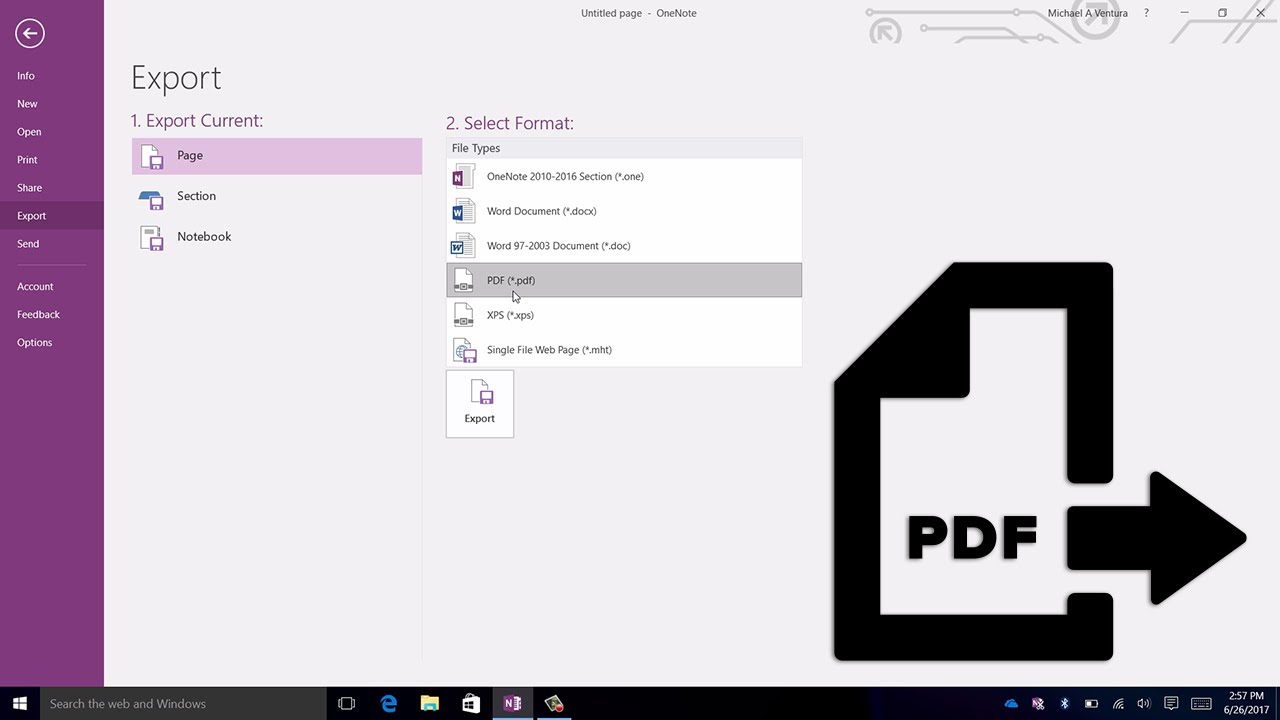The height and width of the screenshot is (720, 1280).
Task: Click the Michael A Ventura account name
Action: [1087, 13]
